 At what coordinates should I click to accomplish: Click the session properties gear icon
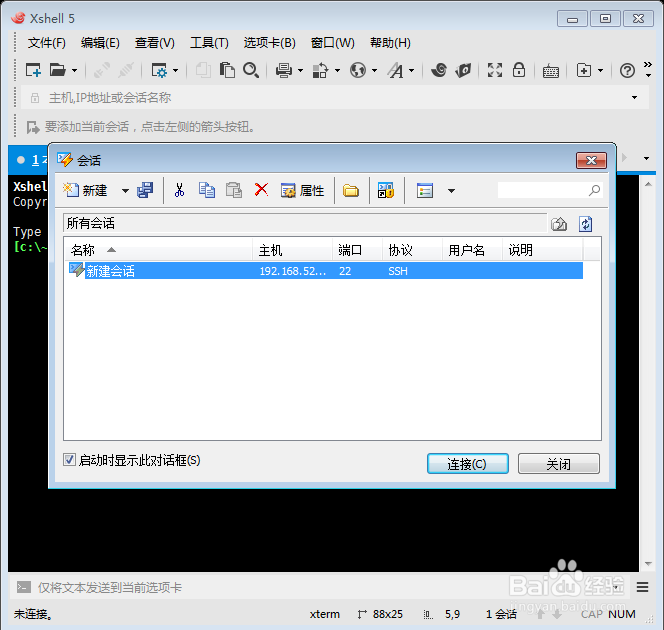(x=159, y=70)
